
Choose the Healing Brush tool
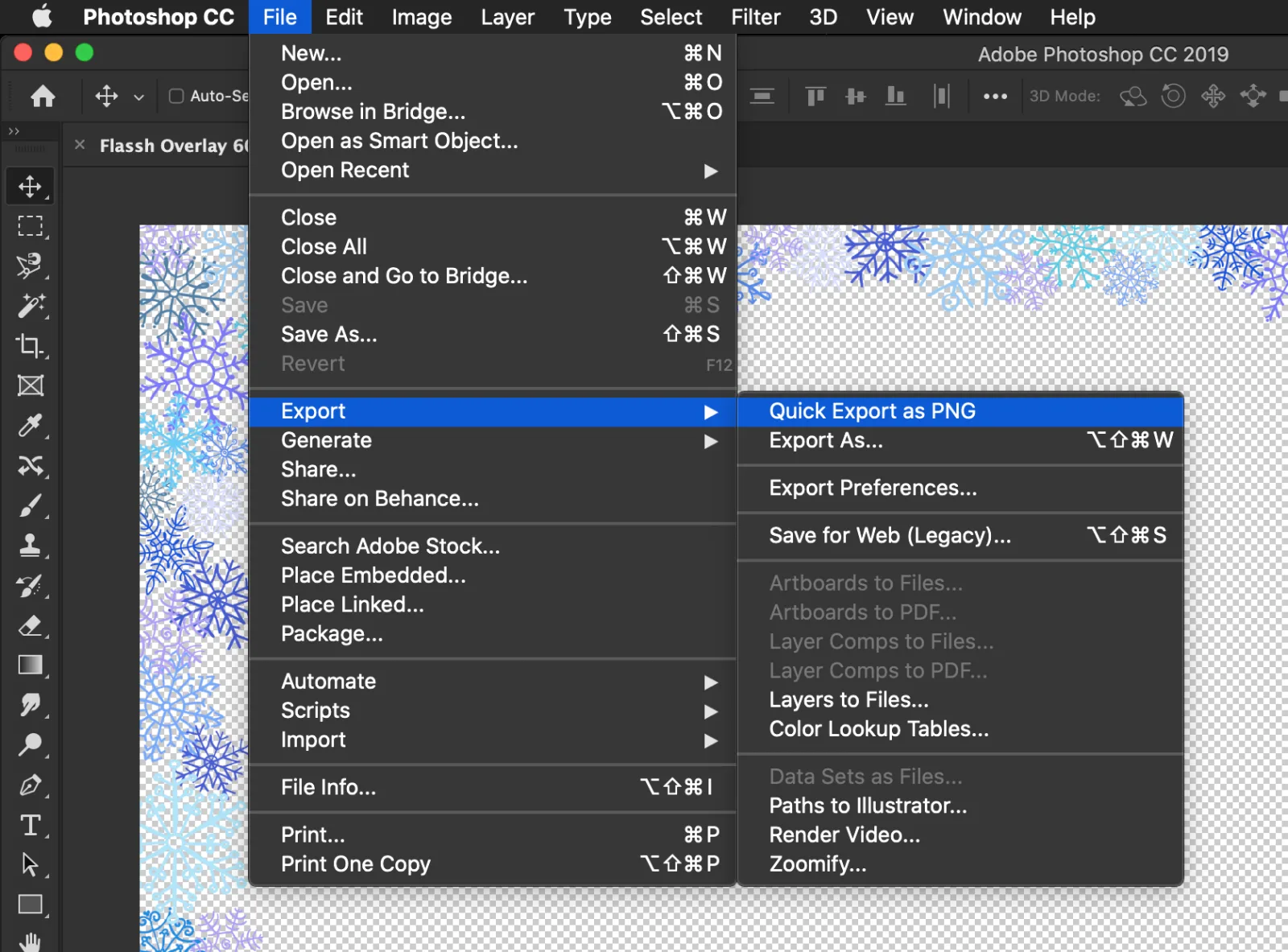tap(31, 466)
